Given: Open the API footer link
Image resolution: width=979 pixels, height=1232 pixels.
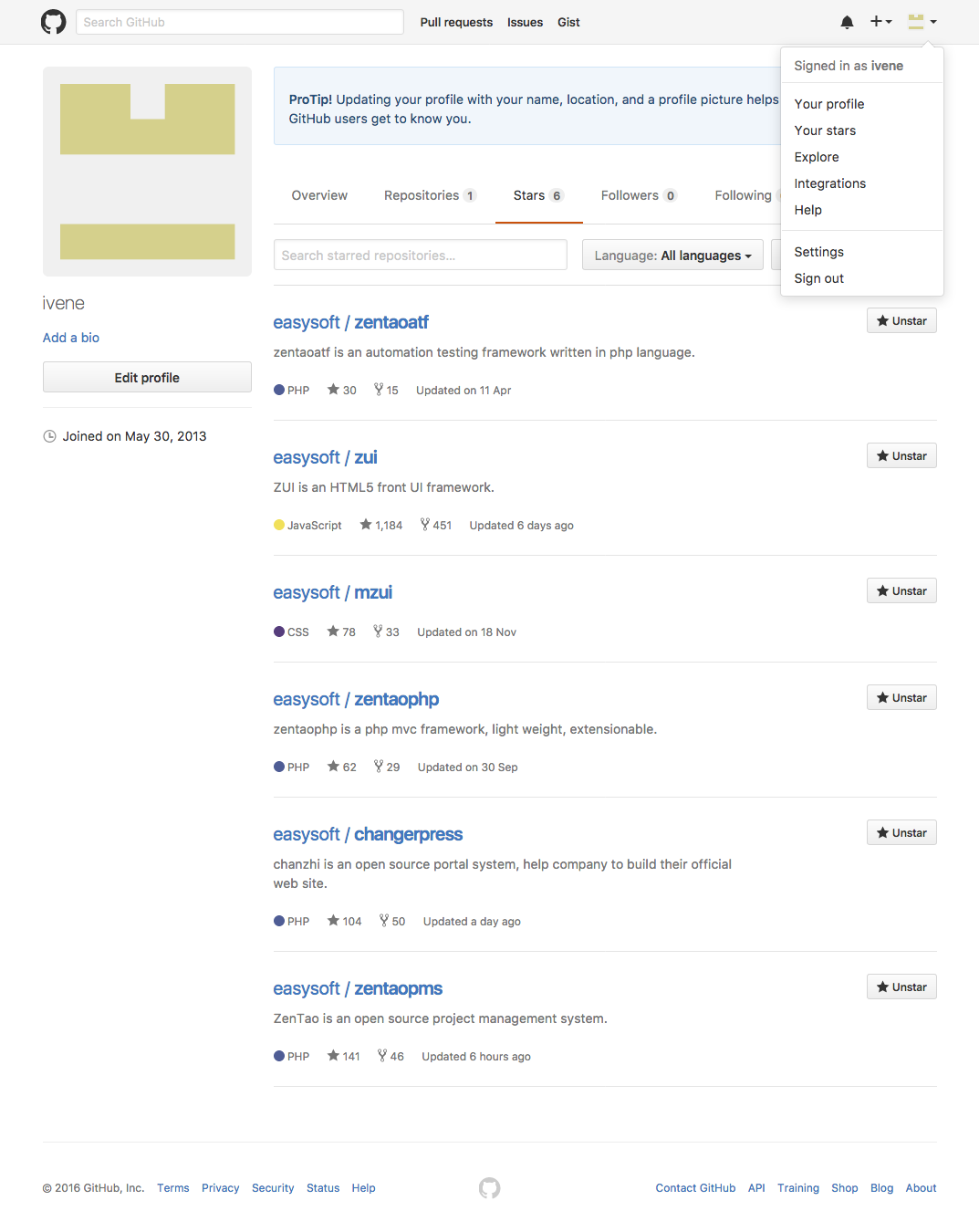Looking at the screenshot, I should [756, 1188].
